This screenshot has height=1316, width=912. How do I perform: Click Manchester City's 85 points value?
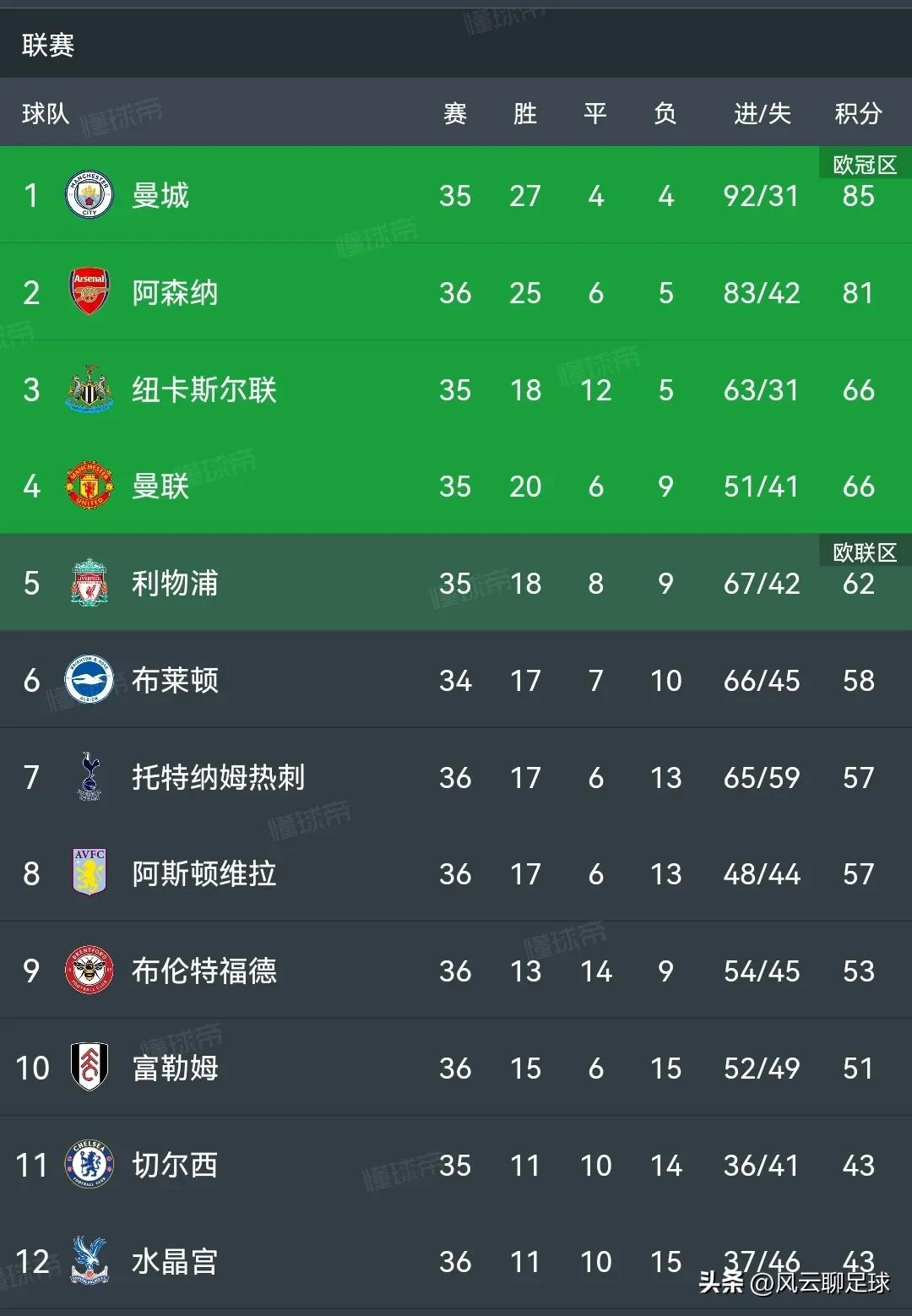click(860, 195)
